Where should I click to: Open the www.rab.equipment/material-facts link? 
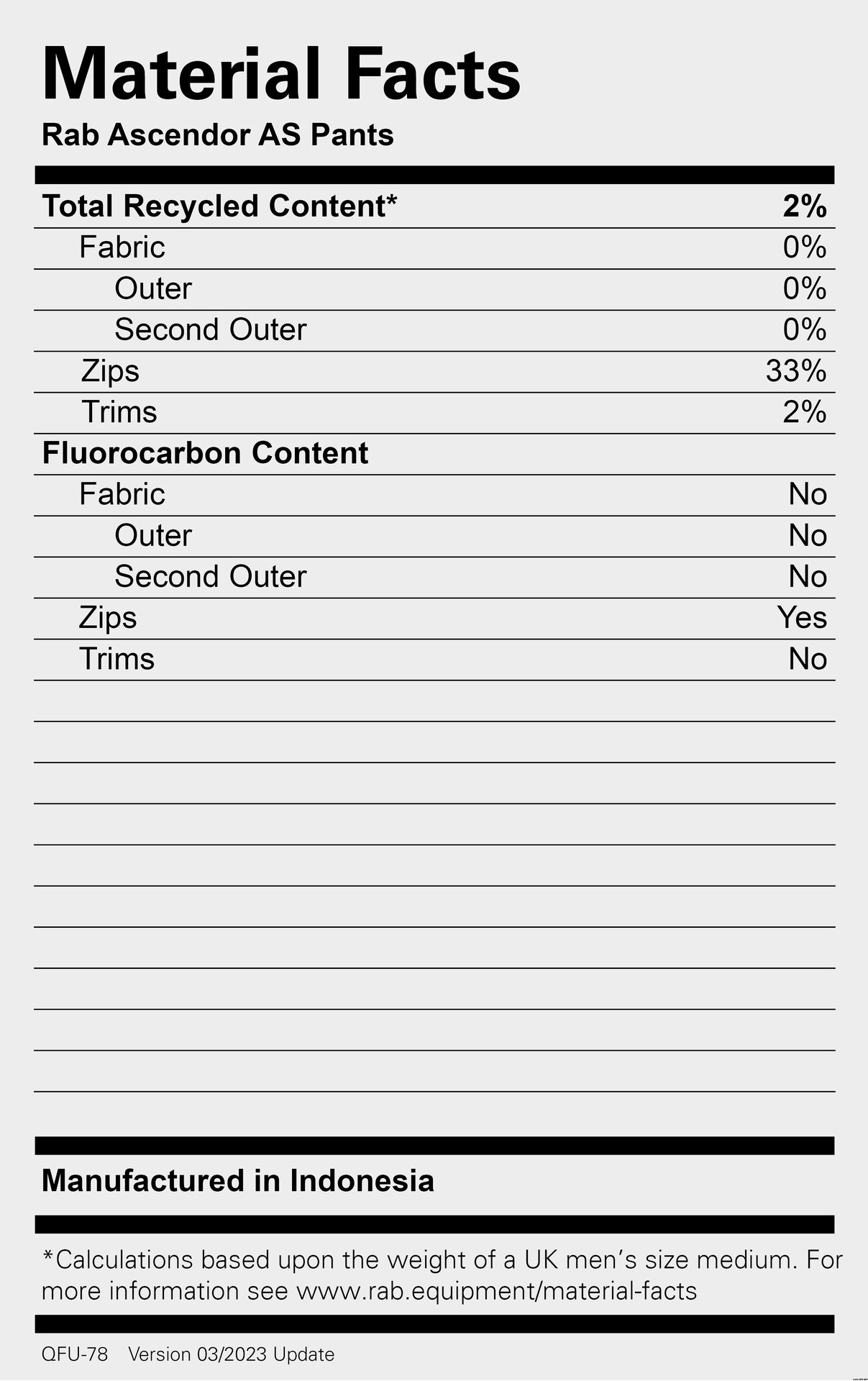tap(496, 1291)
